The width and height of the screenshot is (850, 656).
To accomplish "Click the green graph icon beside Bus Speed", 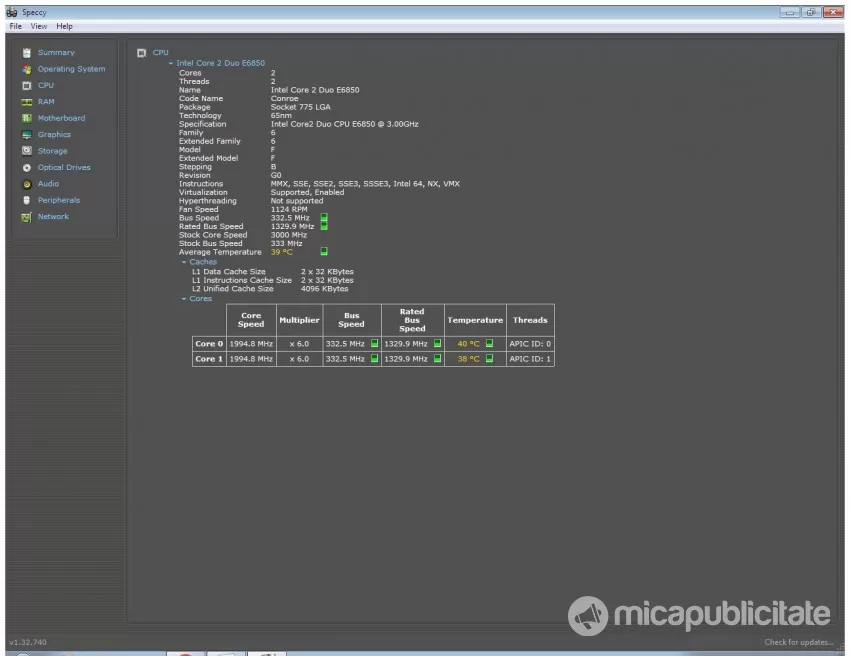I will [x=324, y=217].
